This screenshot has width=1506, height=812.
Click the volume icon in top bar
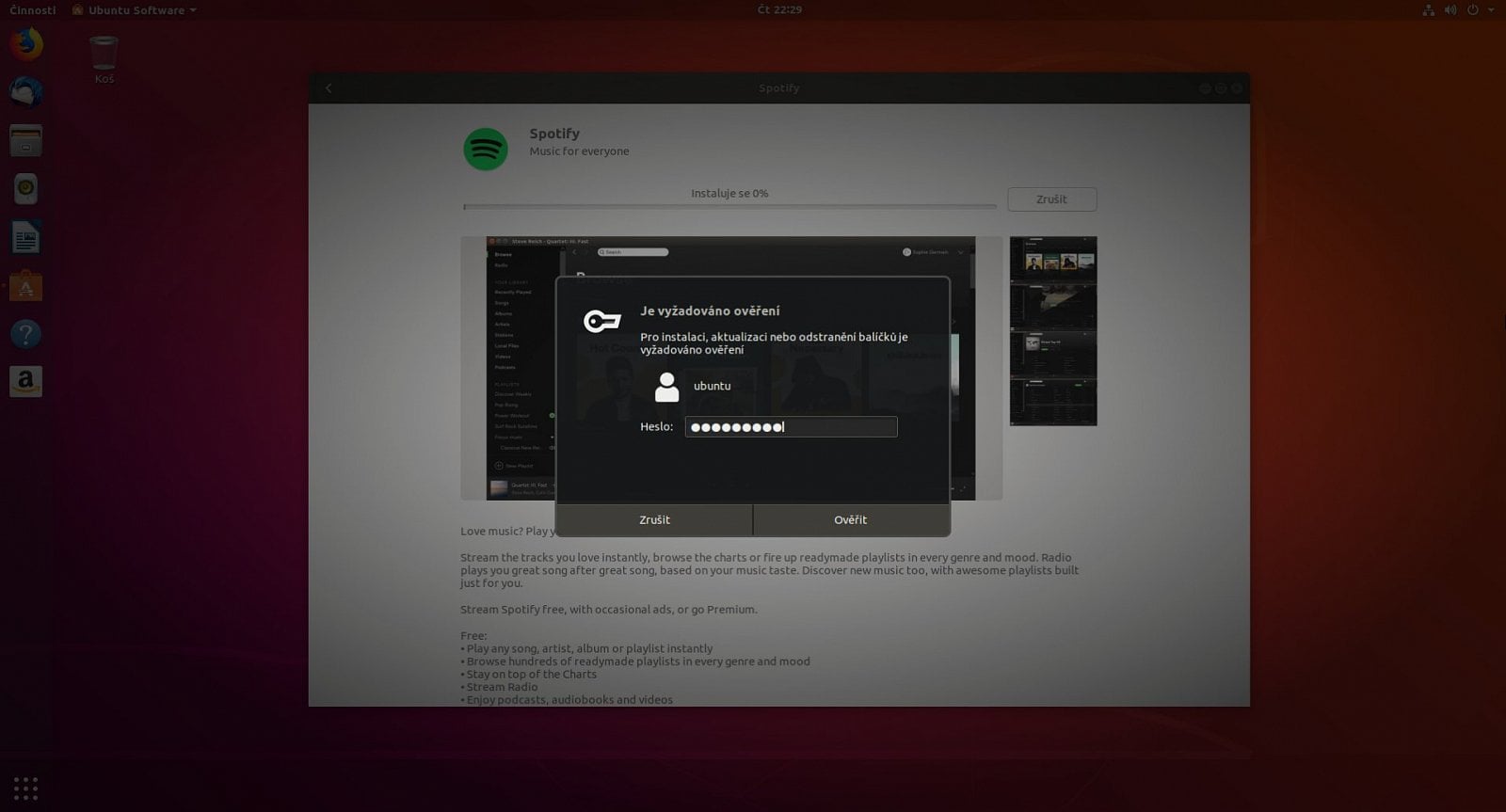coord(1450,10)
